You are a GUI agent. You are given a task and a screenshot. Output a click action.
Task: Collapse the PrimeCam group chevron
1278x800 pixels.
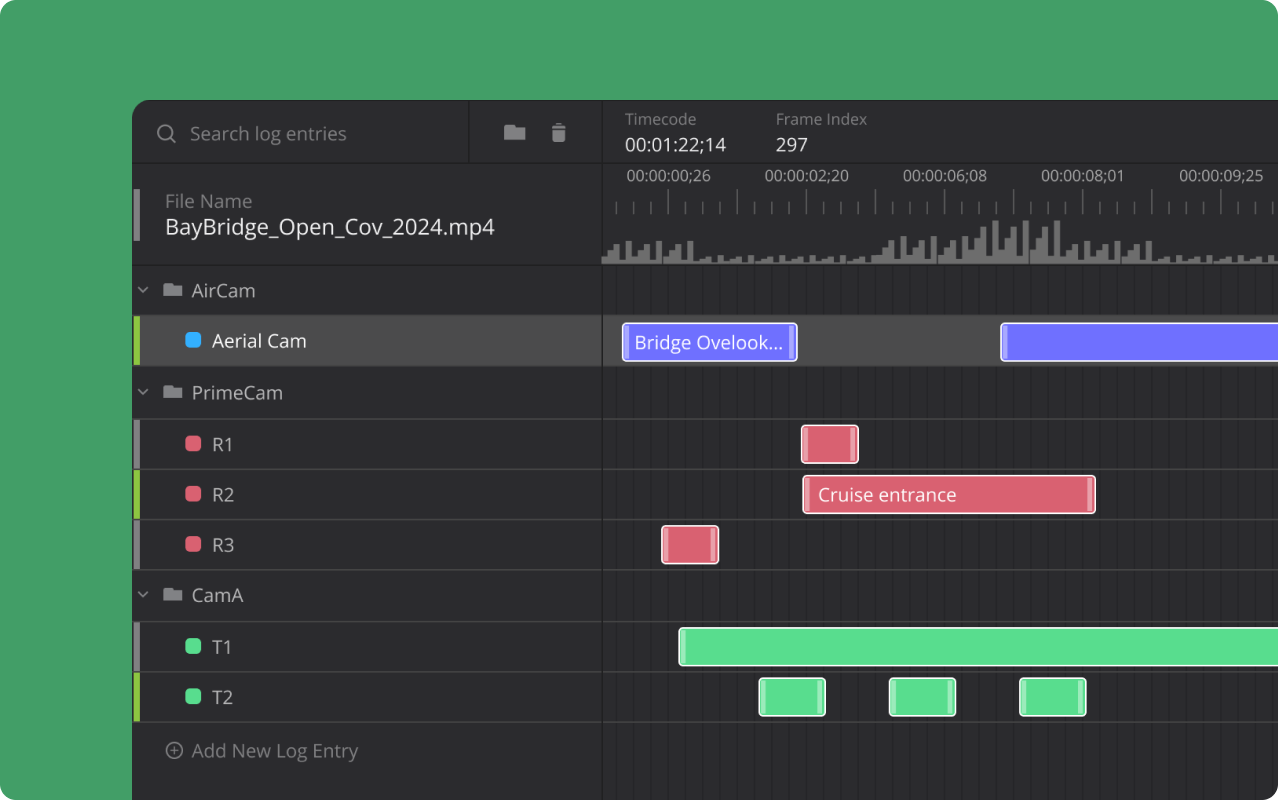pos(143,392)
